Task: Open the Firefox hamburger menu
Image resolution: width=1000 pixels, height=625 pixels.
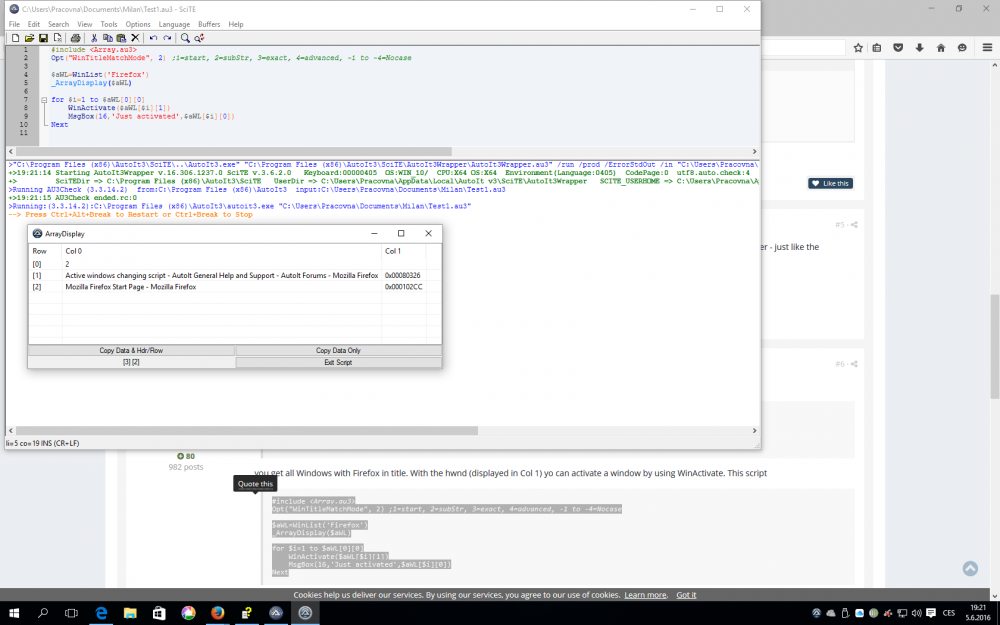Action: coord(987,48)
